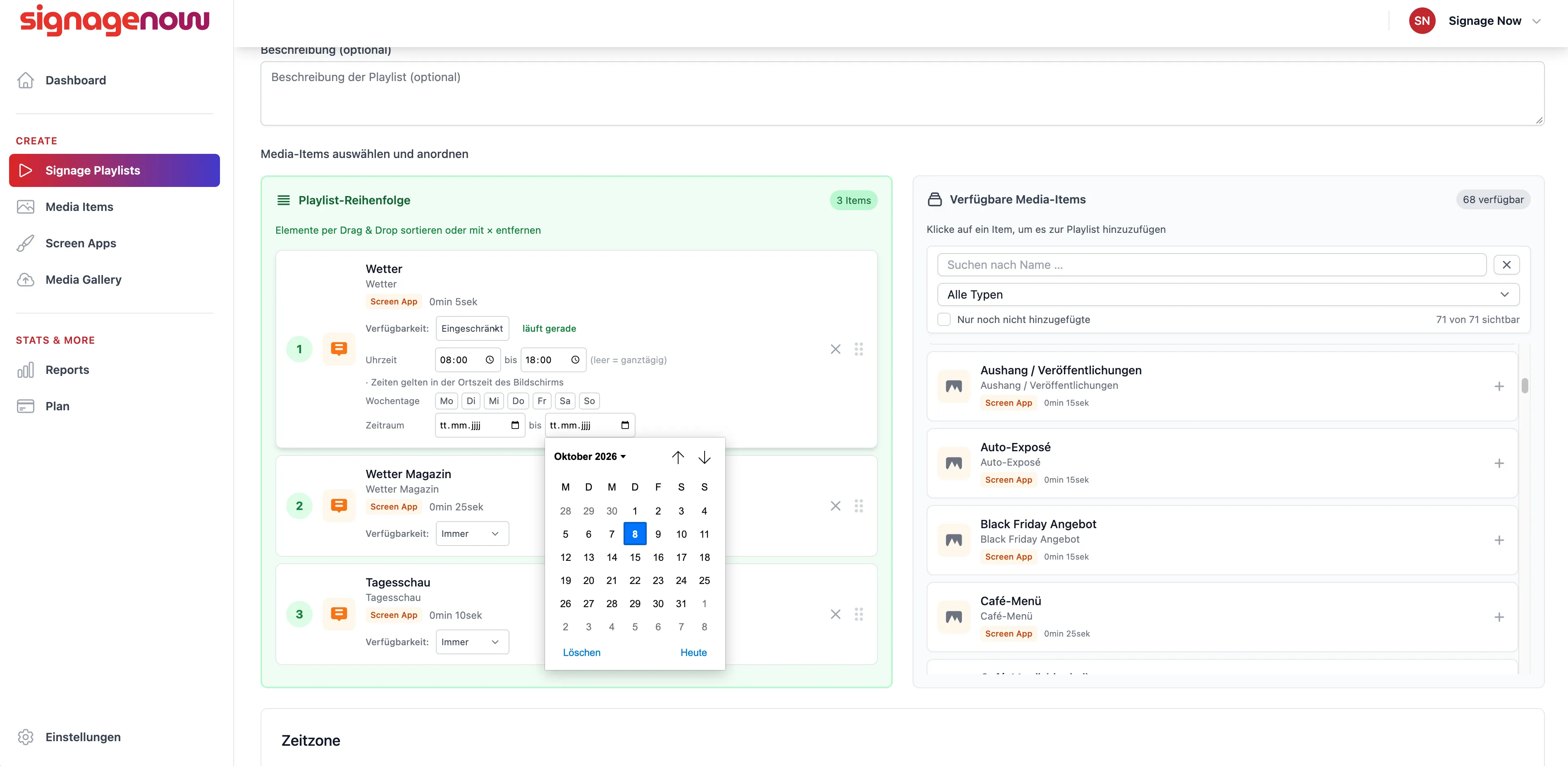Image resolution: width=1568 pixels, height=766 pixels.
Task: Click the Heute link in the calendar
Action: (693, 652)
